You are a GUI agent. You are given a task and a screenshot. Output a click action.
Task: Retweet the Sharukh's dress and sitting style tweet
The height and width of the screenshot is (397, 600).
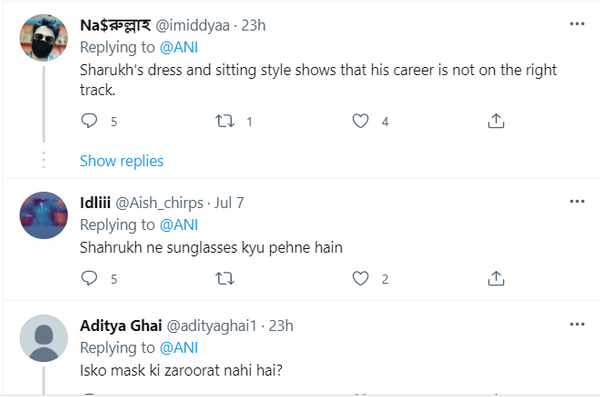[225, 121]
